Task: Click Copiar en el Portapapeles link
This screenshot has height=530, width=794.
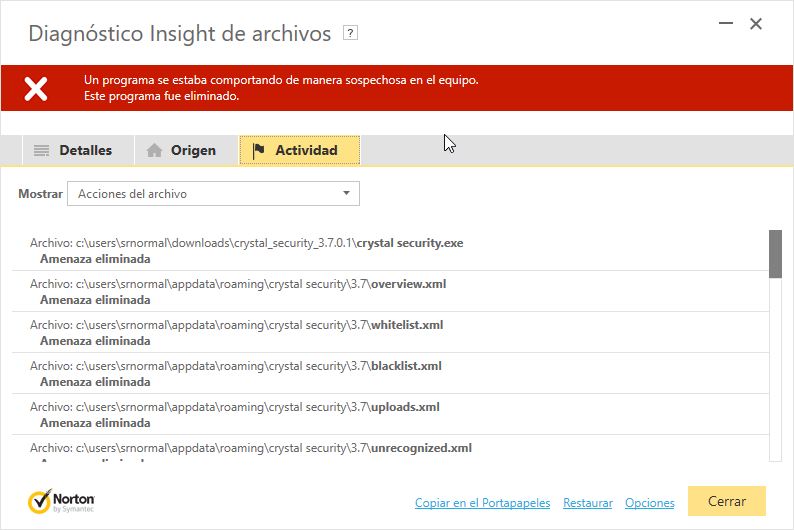Action: [483, 503]
